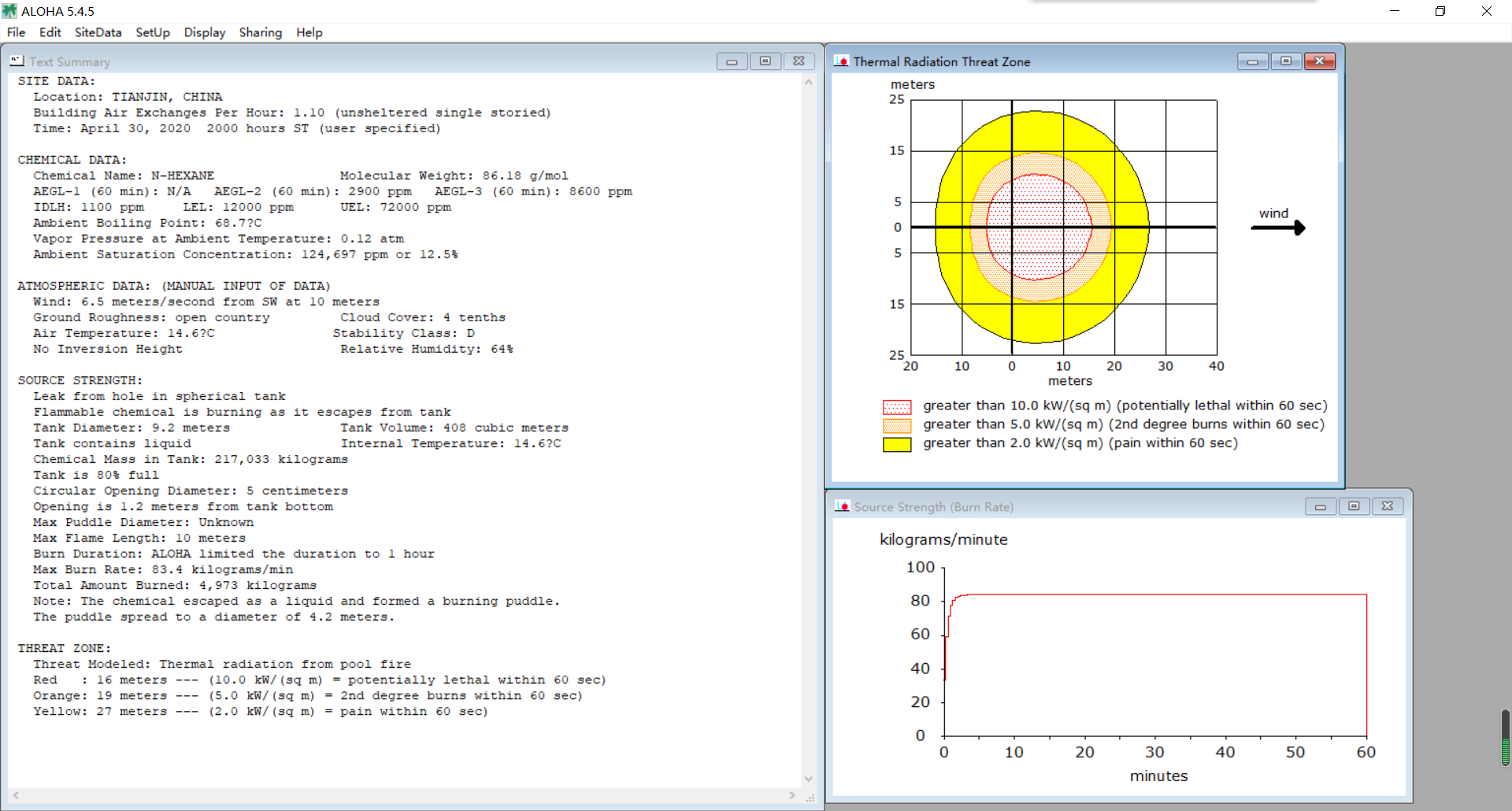Click the Text Summary window icon
The image size is (1512, 811).
pos(17,61)
